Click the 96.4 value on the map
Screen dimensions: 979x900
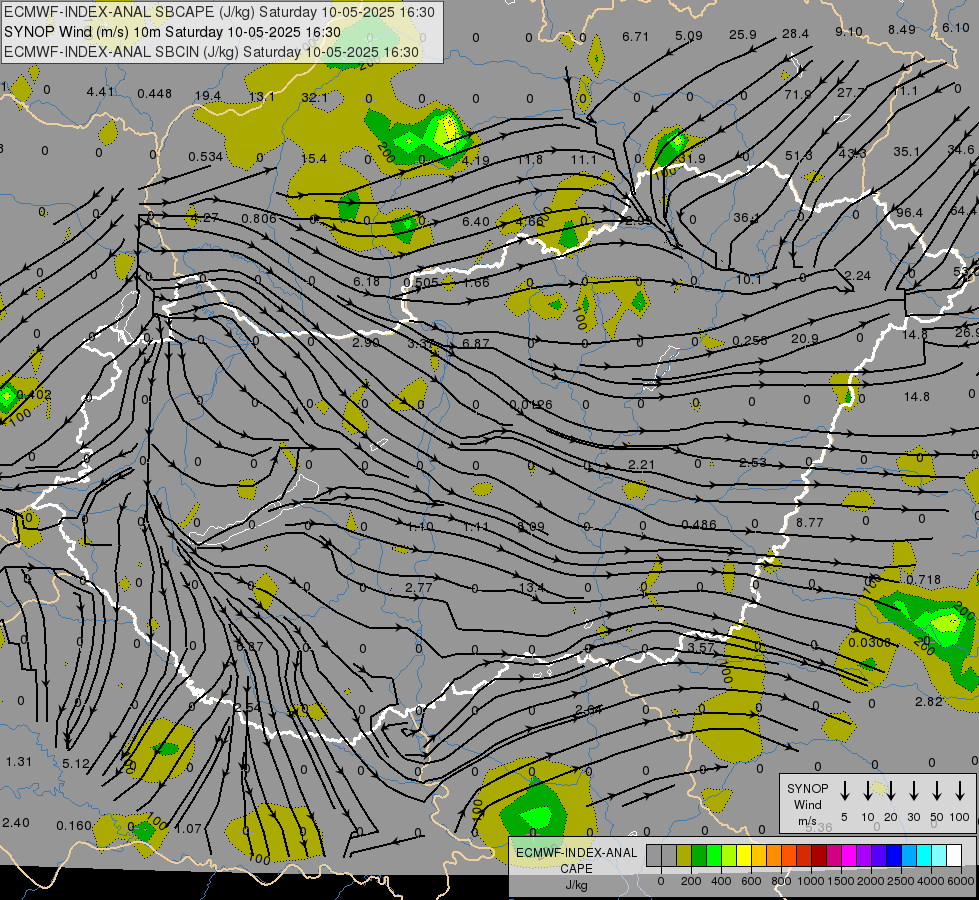[909, 212]
